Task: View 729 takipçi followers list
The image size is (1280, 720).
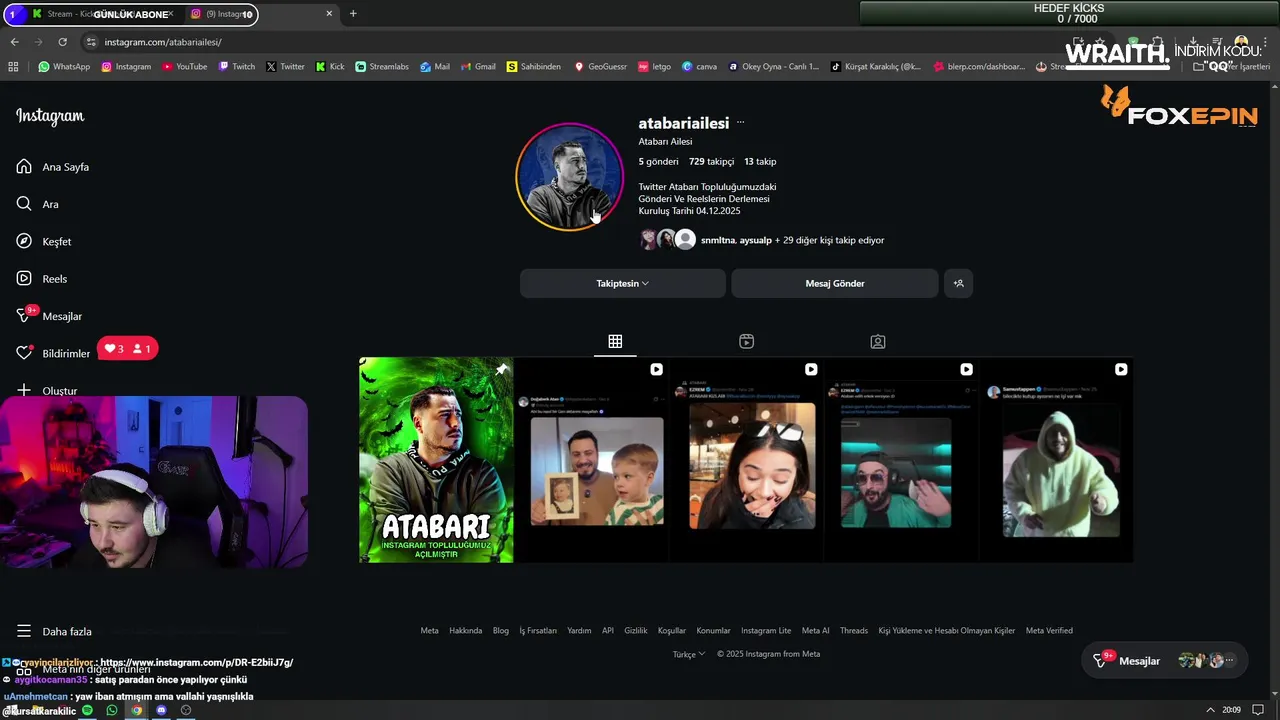Action: (x=711, y=161)
